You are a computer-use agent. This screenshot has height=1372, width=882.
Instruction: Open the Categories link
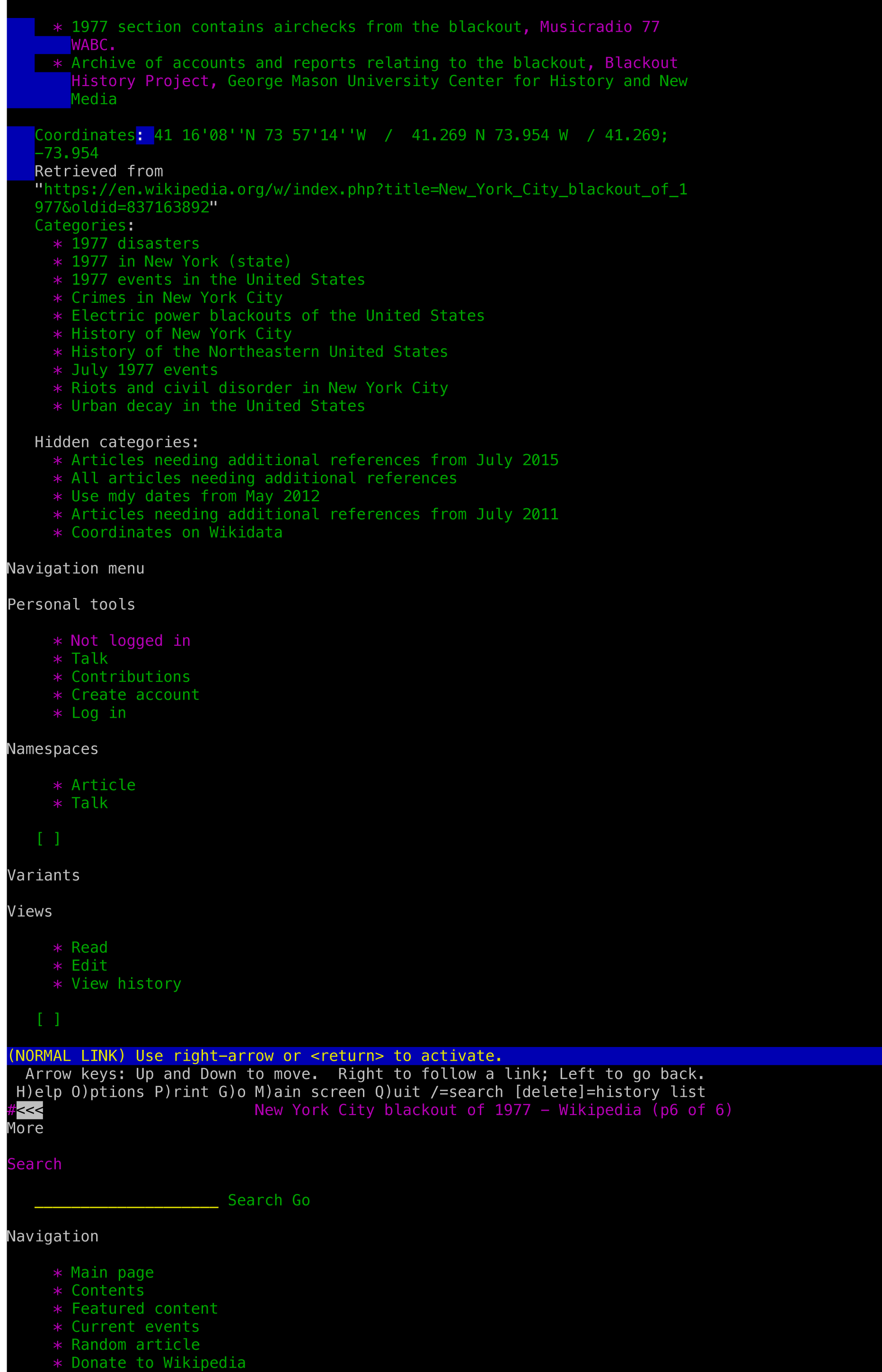(x=80, y=226)
